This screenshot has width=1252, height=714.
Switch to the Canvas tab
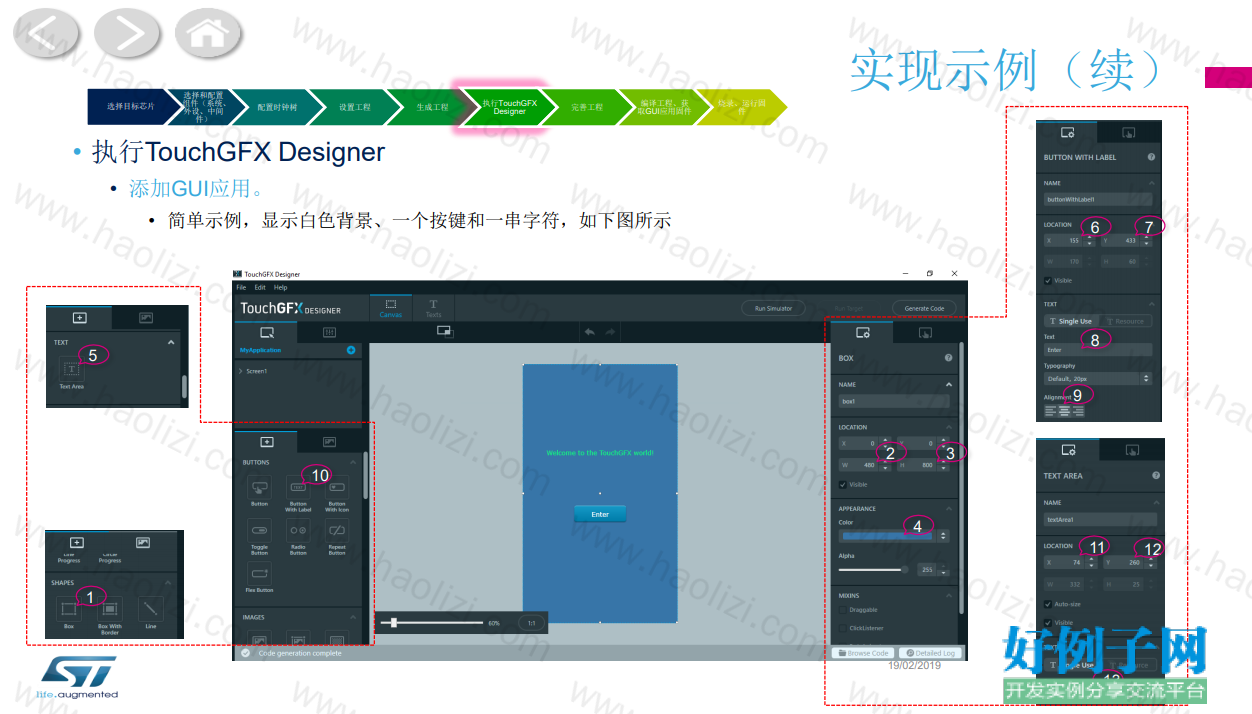pyautogui.click(x=391, y=308)
